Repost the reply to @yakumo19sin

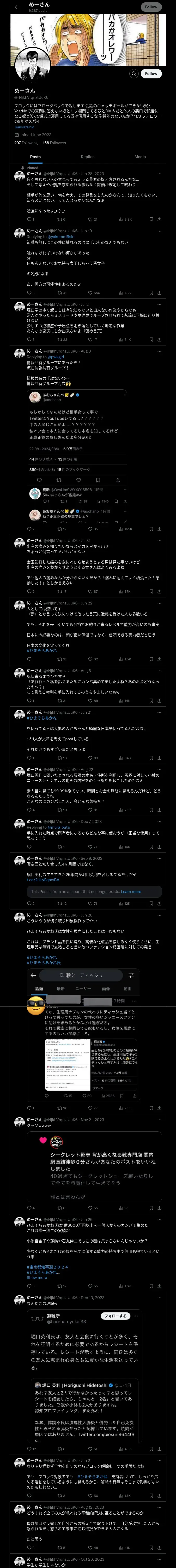pyautogui.click(x=61, y=293)
